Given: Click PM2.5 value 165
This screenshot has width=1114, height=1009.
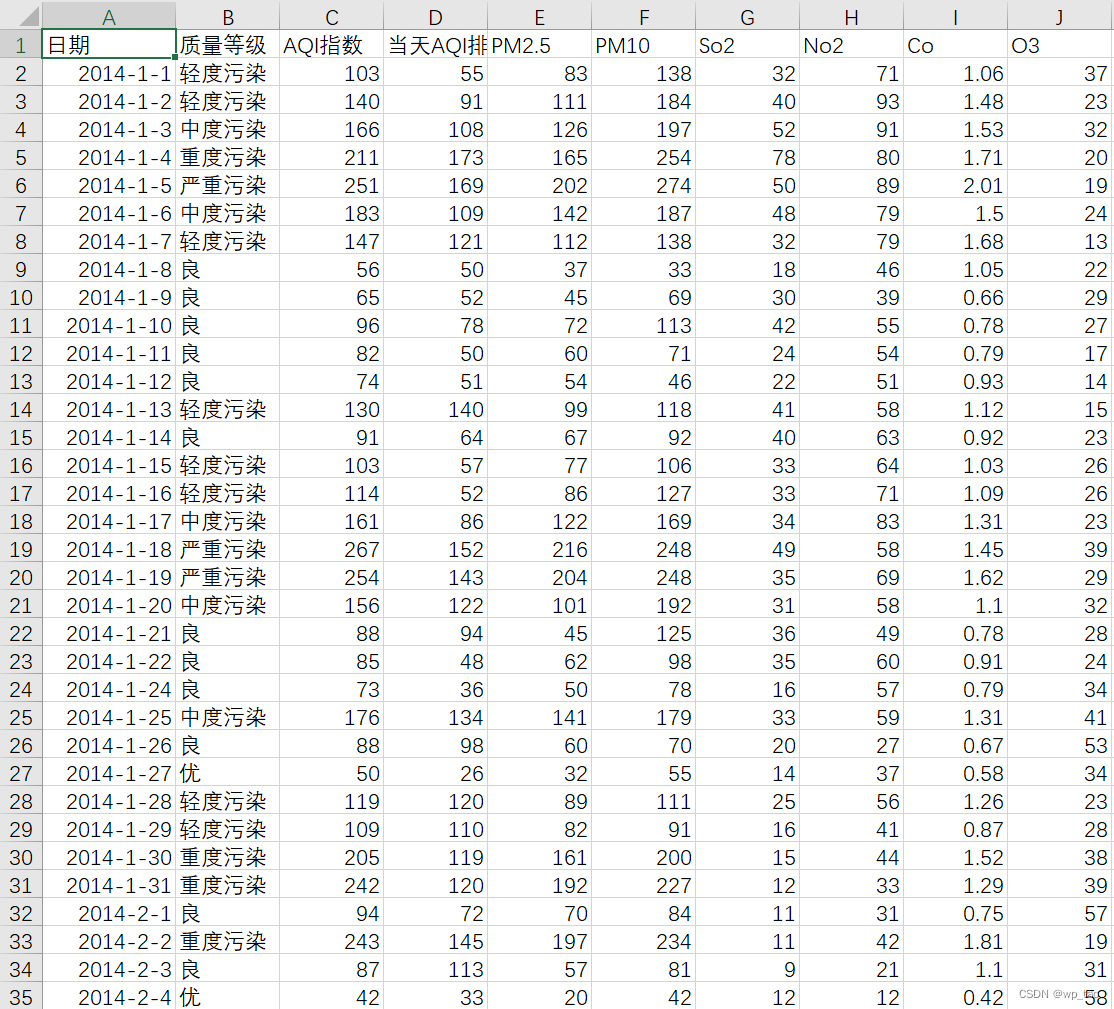Looking at the screenshot, I should [x=539, y=157].
